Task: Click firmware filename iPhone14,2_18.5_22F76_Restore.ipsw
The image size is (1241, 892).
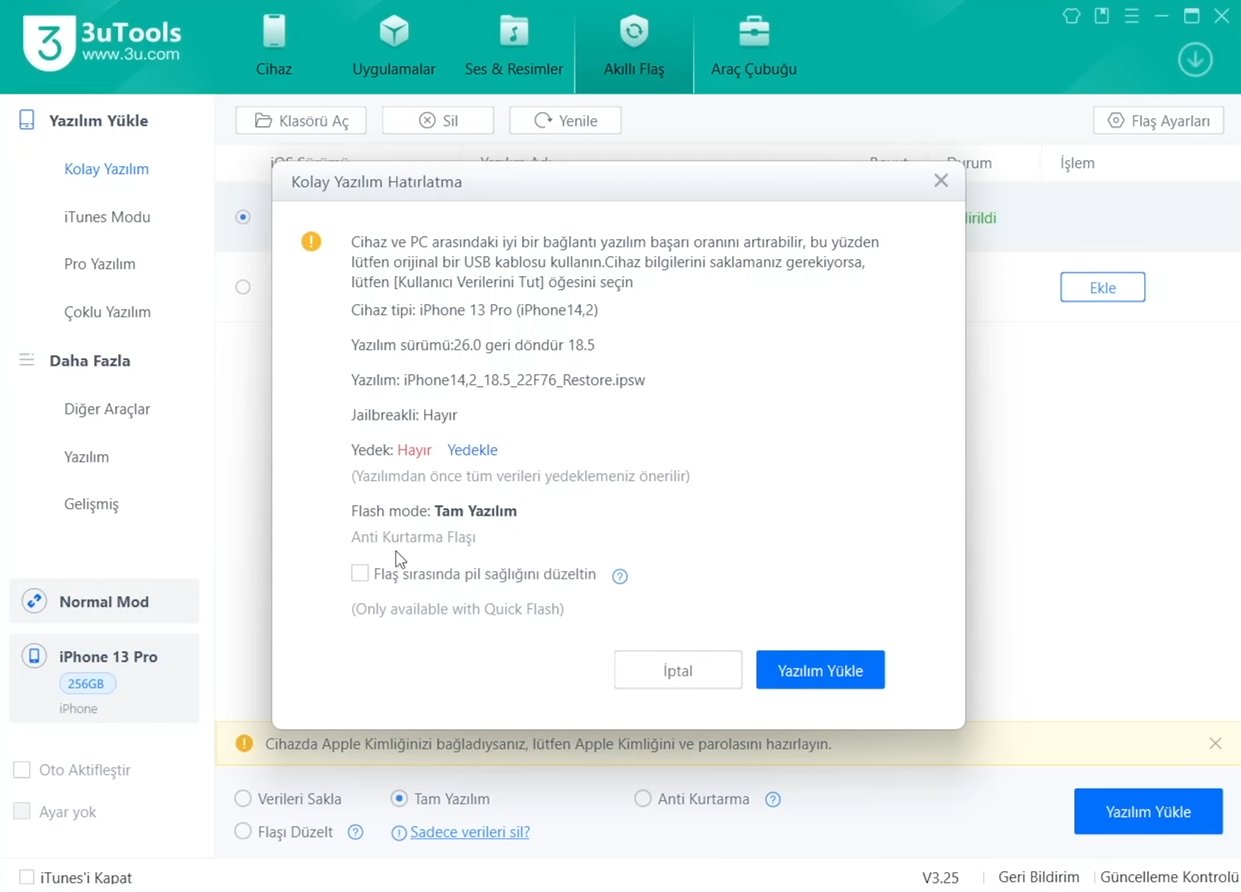Action: [x=524, y=380]
